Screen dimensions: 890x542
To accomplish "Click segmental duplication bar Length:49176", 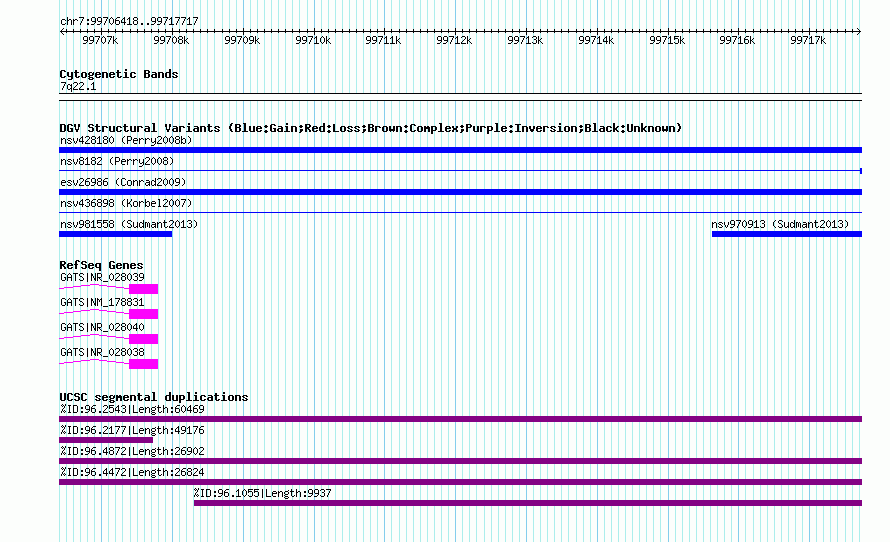I will (x=106, y=440).
